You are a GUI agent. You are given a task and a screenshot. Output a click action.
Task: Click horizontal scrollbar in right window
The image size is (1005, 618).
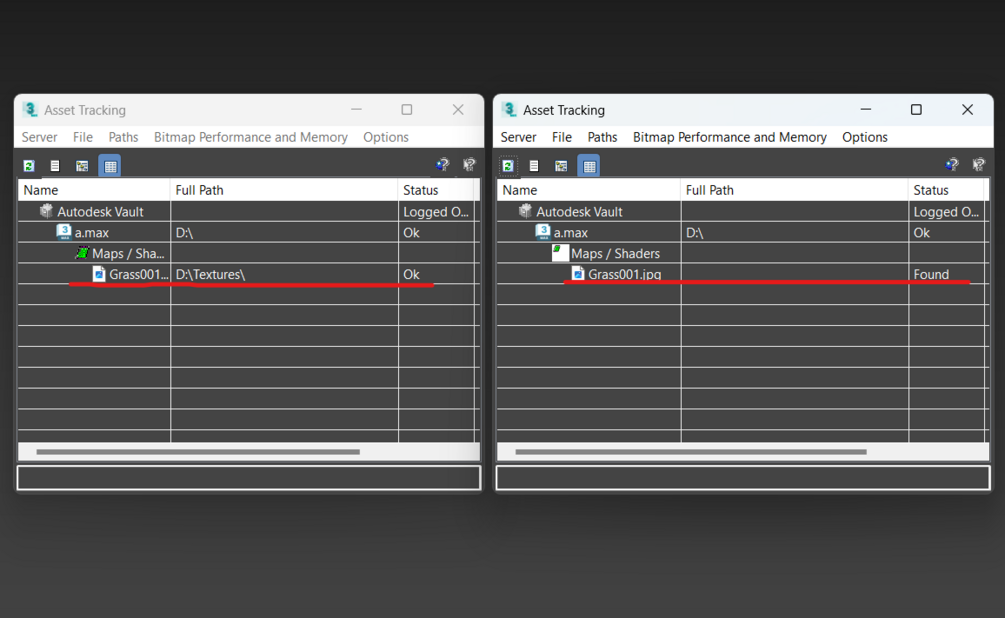coord(691,451)
